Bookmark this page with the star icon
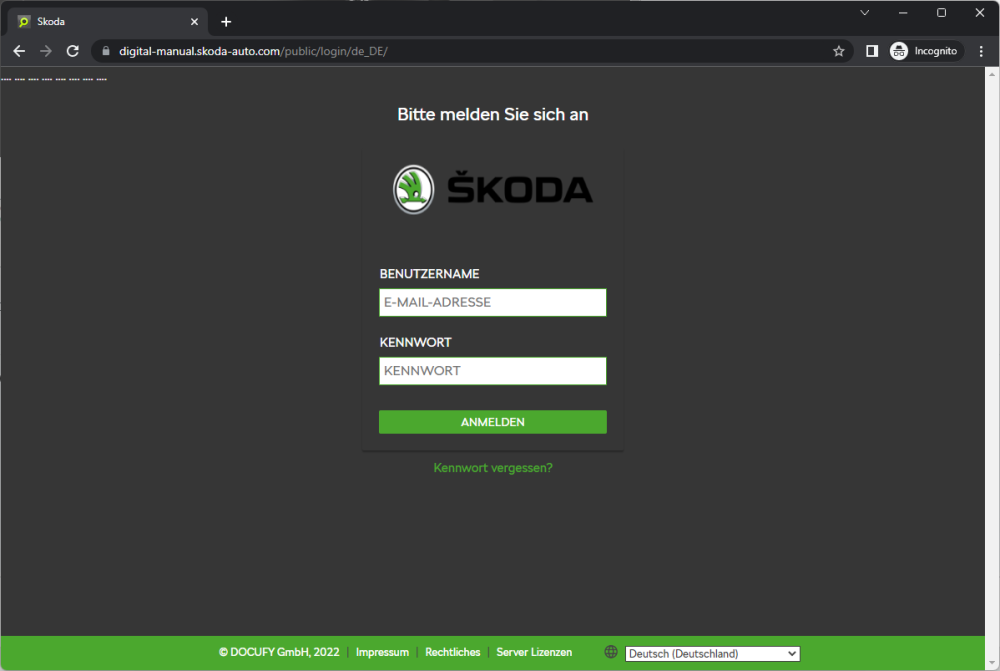This screenshot has width=1000, height=671. pos(839,51)
